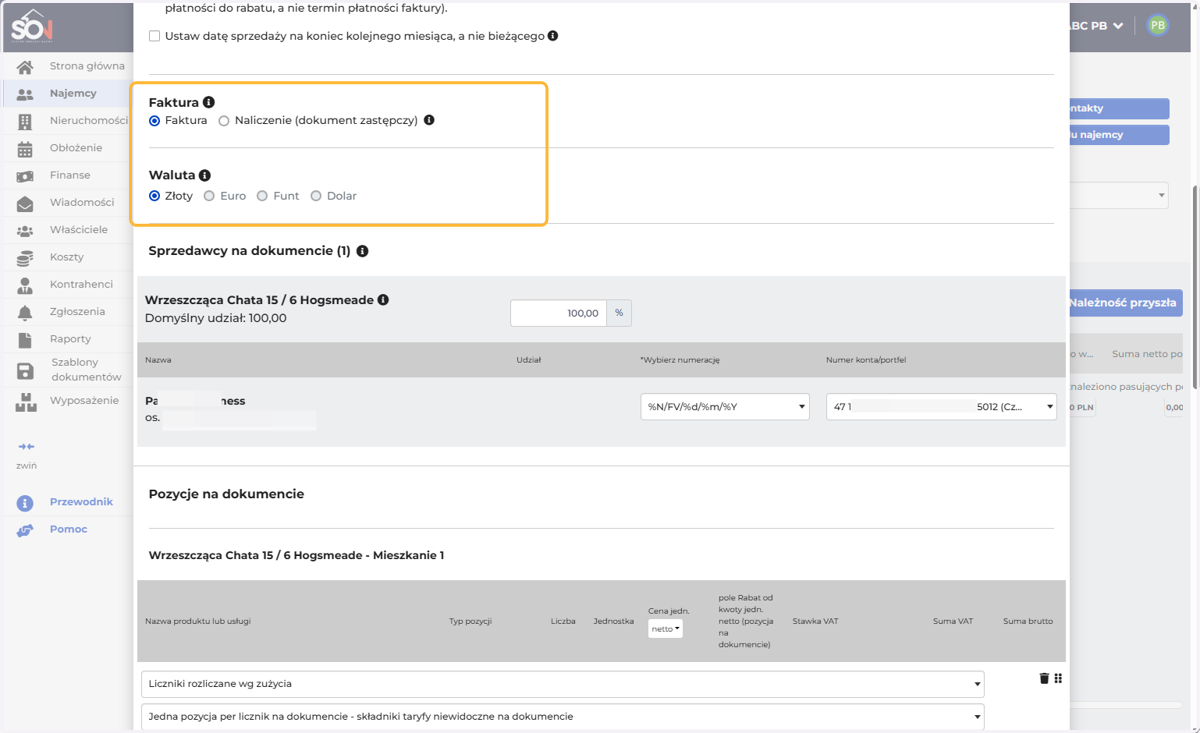This screenshot has height=733, width=1200.
Task: Click the Przewodnik info icon
Action: click(x=25, y=503)
